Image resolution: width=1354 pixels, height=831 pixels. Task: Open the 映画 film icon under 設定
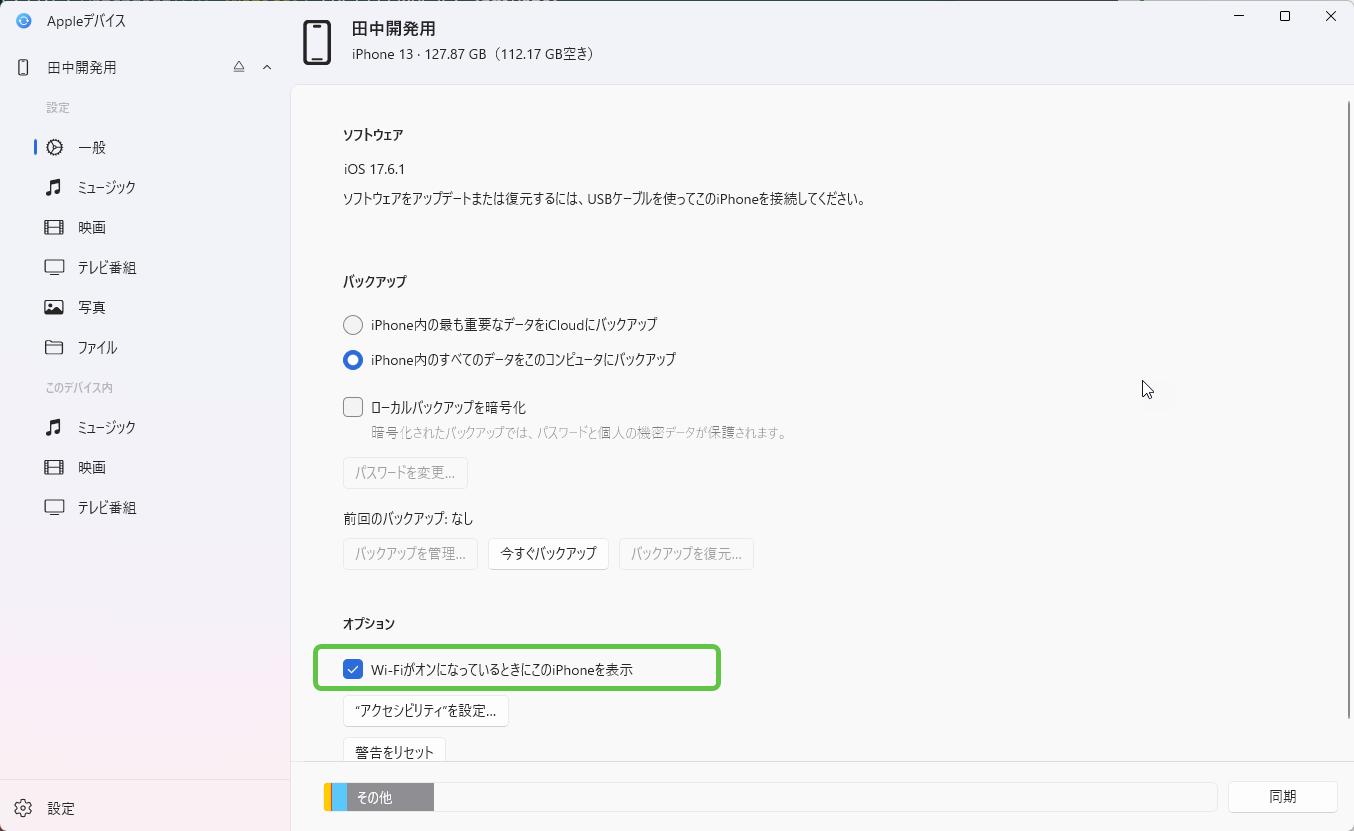[54, 227]
